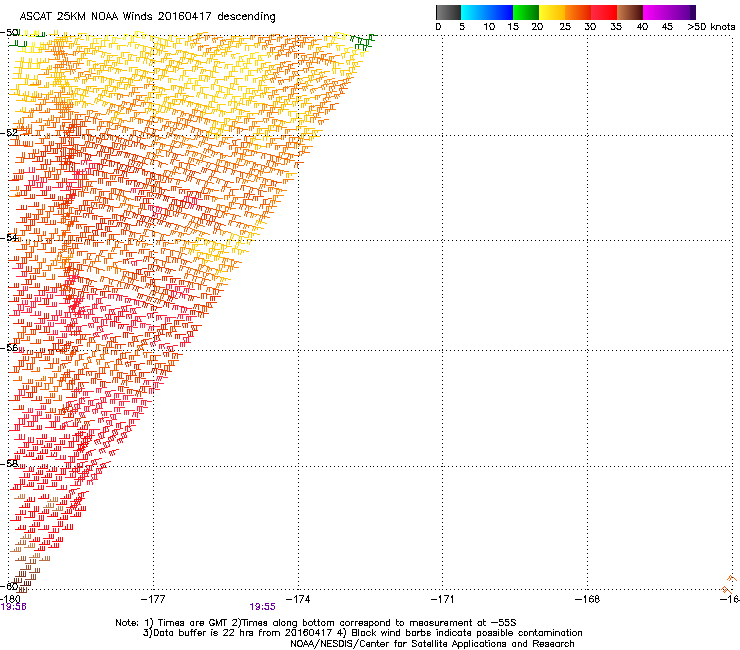Select the -54 latitude axis label

(9, 237)
